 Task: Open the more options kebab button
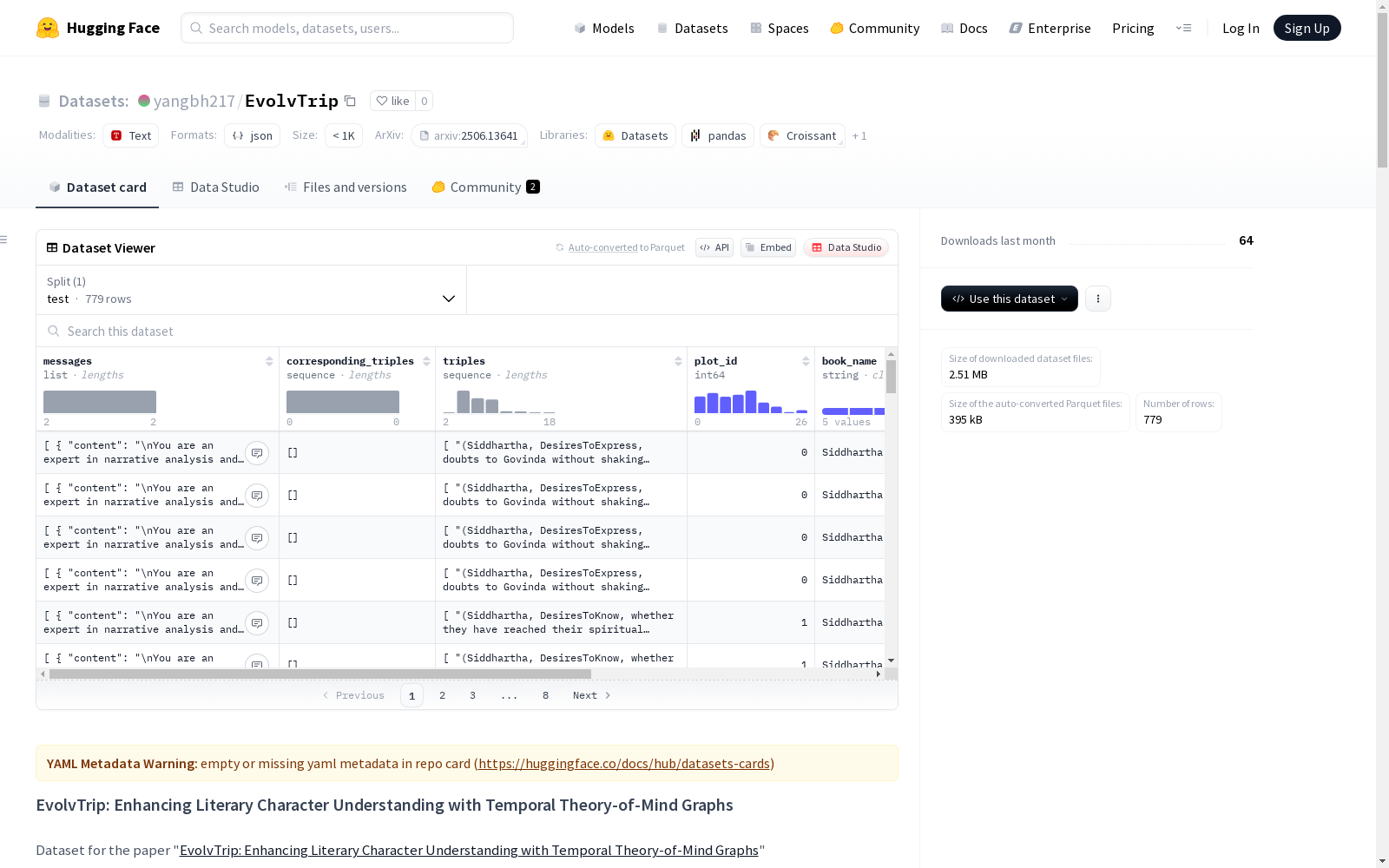tap(1098, 299)
